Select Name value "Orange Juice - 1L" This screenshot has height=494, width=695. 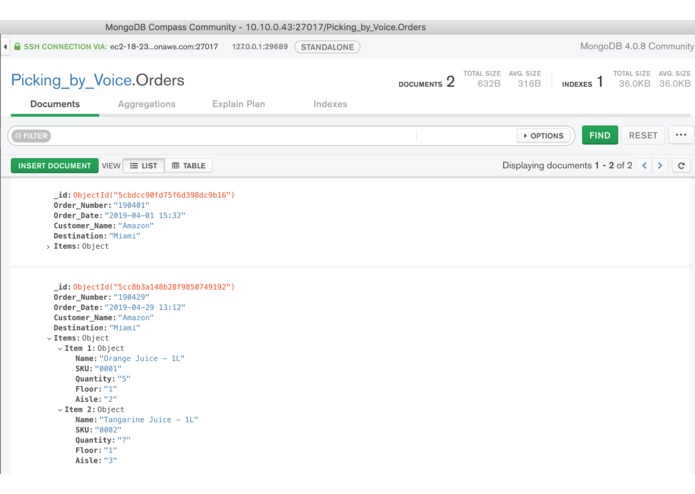click(x=142, y=358)
